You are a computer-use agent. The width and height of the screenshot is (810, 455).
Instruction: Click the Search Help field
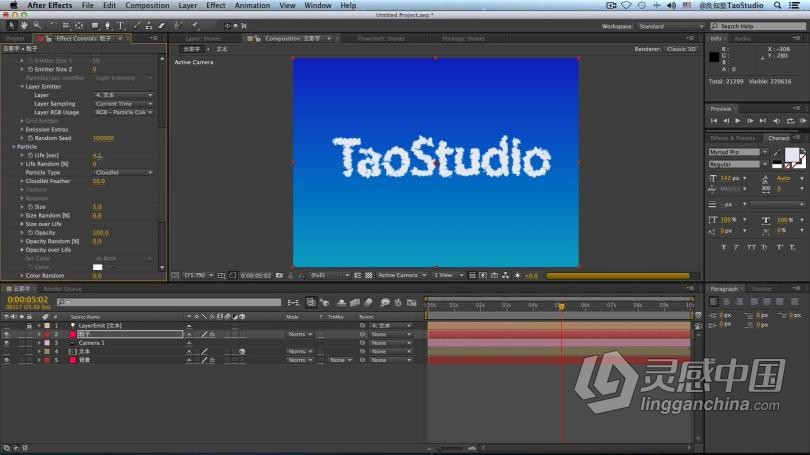(758, 26)
